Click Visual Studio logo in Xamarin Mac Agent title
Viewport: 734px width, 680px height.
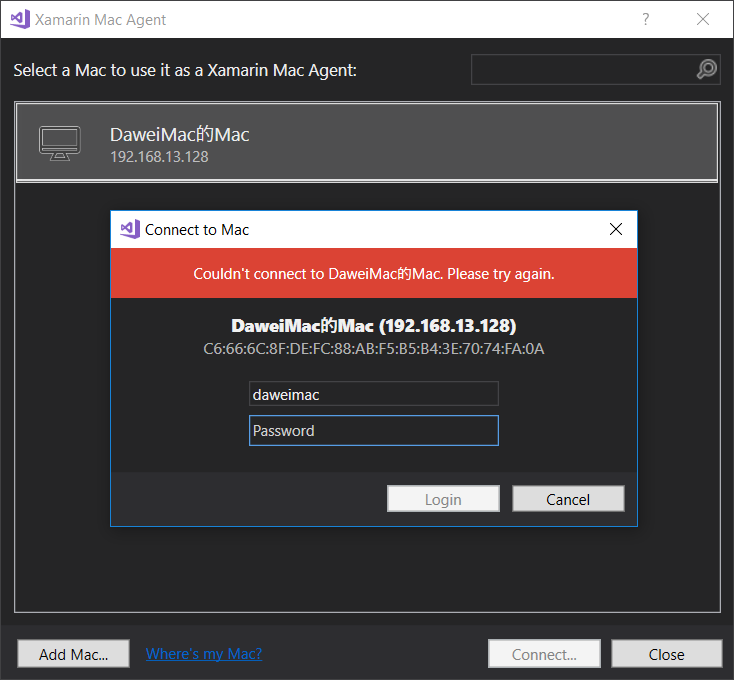click(x=20, y=19)
